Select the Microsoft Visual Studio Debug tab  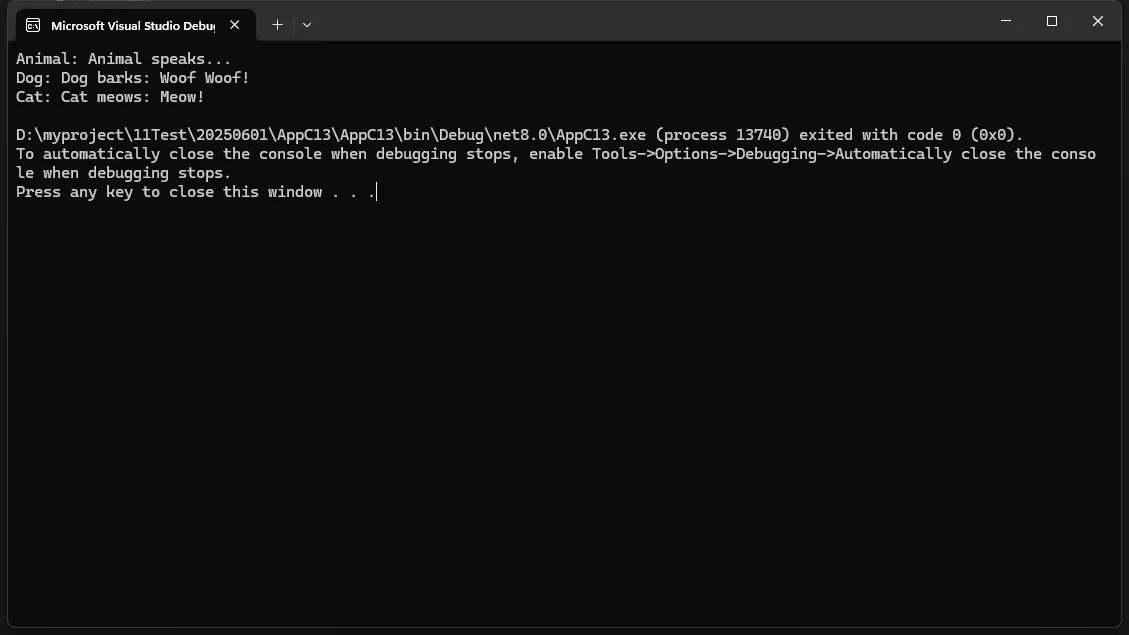pyautogui.click(x=132, y=25)
